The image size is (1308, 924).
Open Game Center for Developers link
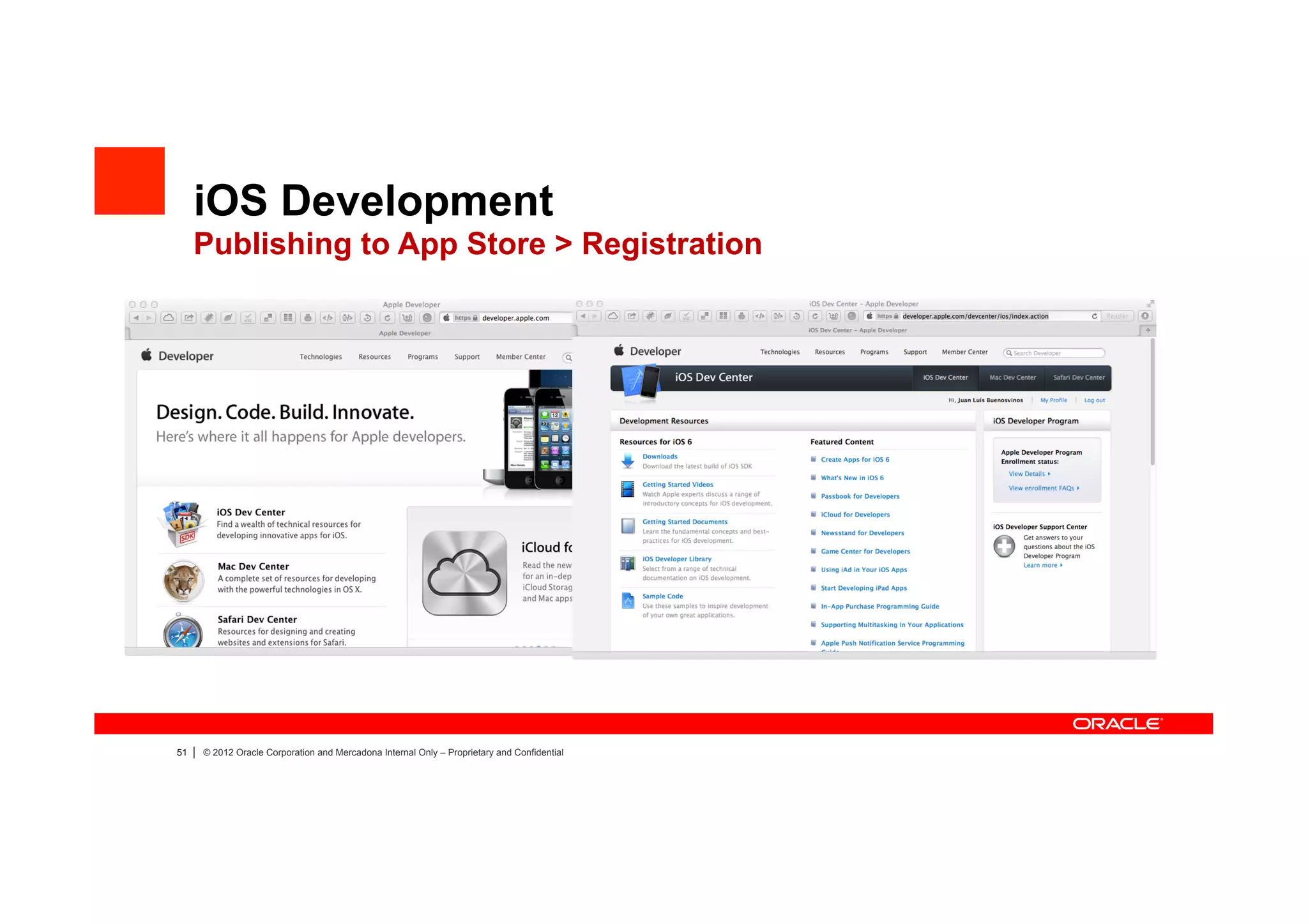(x=865, y=551)
